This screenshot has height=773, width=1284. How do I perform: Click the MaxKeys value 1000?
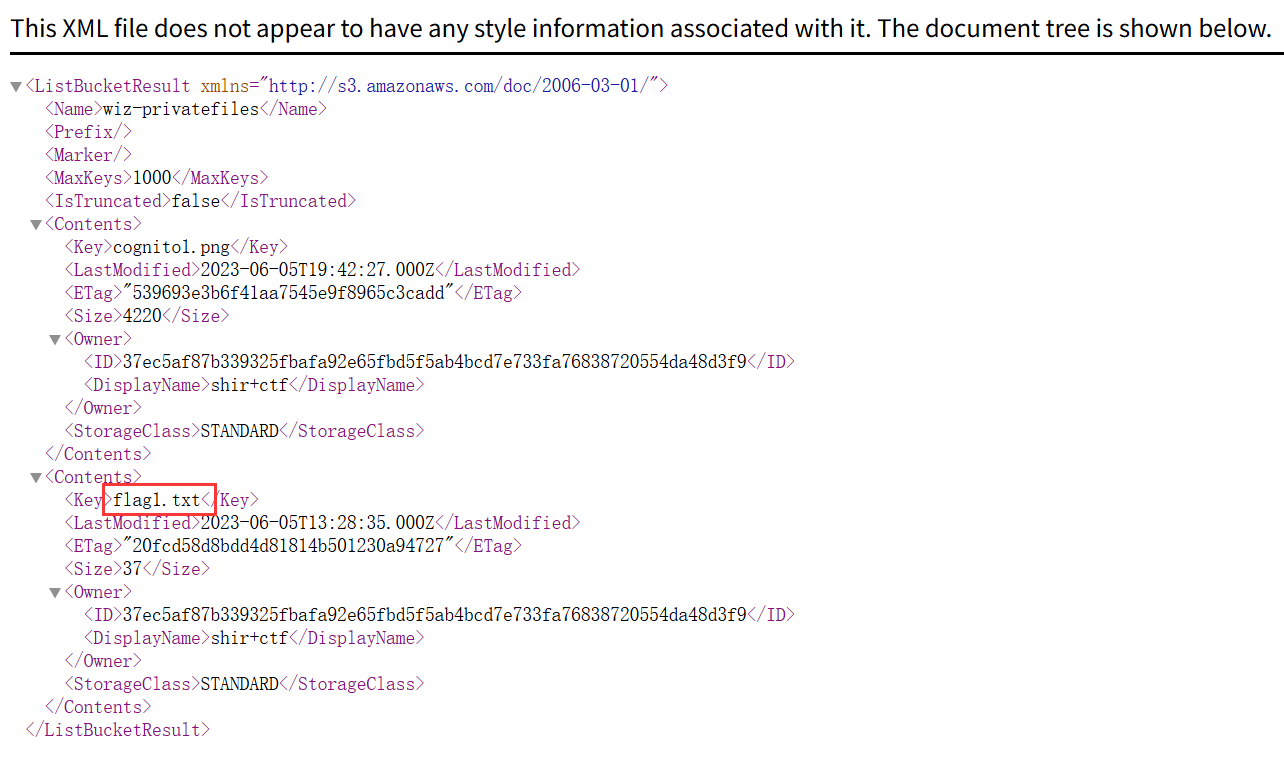pos(152,178)
